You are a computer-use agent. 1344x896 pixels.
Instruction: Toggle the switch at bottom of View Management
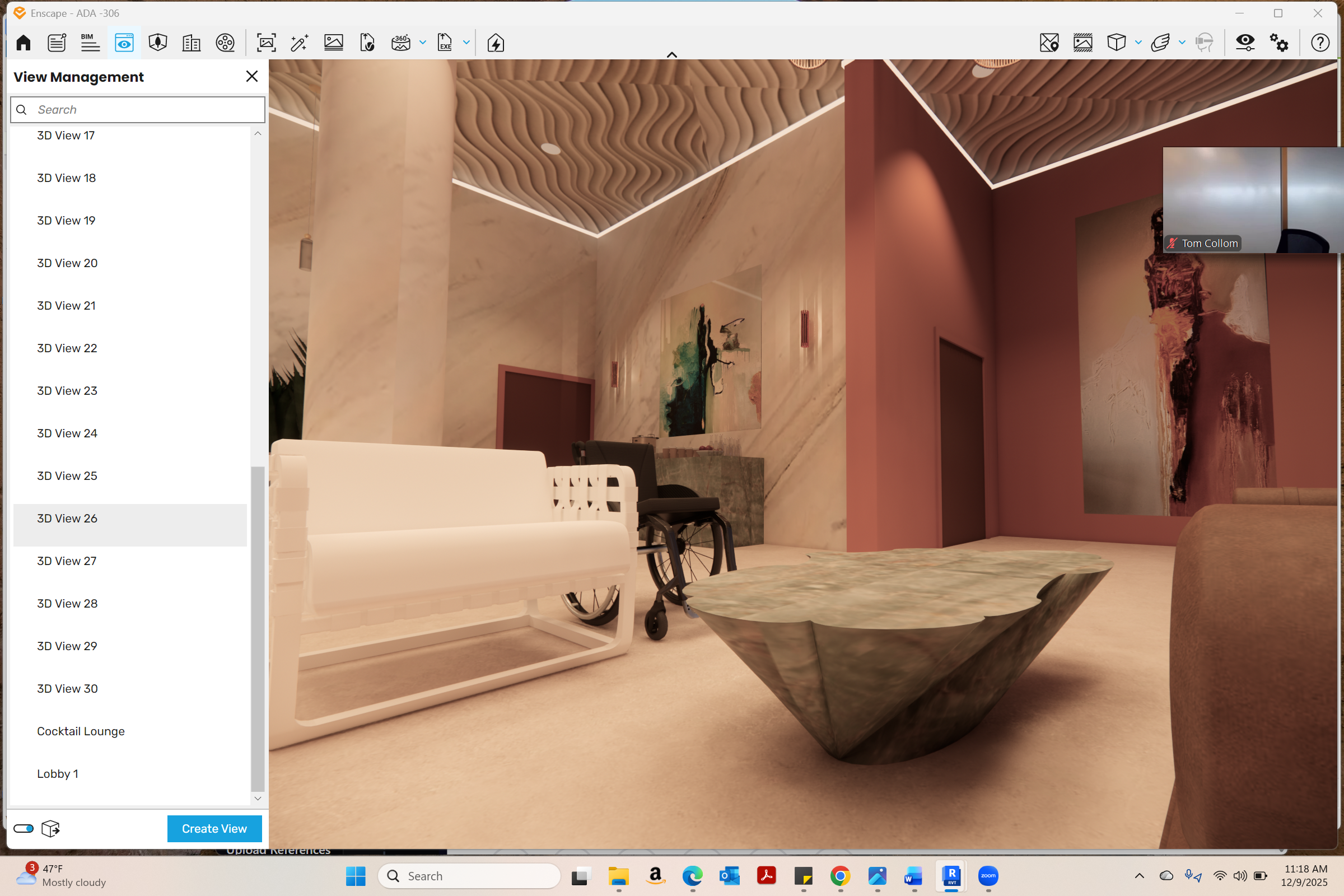(24, 829)
